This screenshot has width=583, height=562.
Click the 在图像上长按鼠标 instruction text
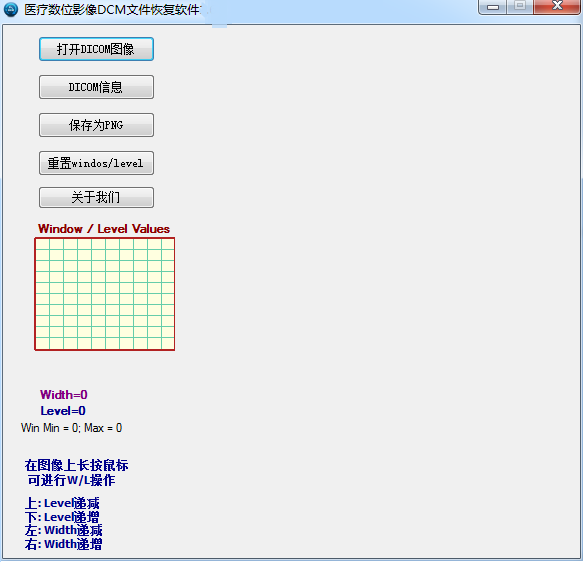pos(77,465)
